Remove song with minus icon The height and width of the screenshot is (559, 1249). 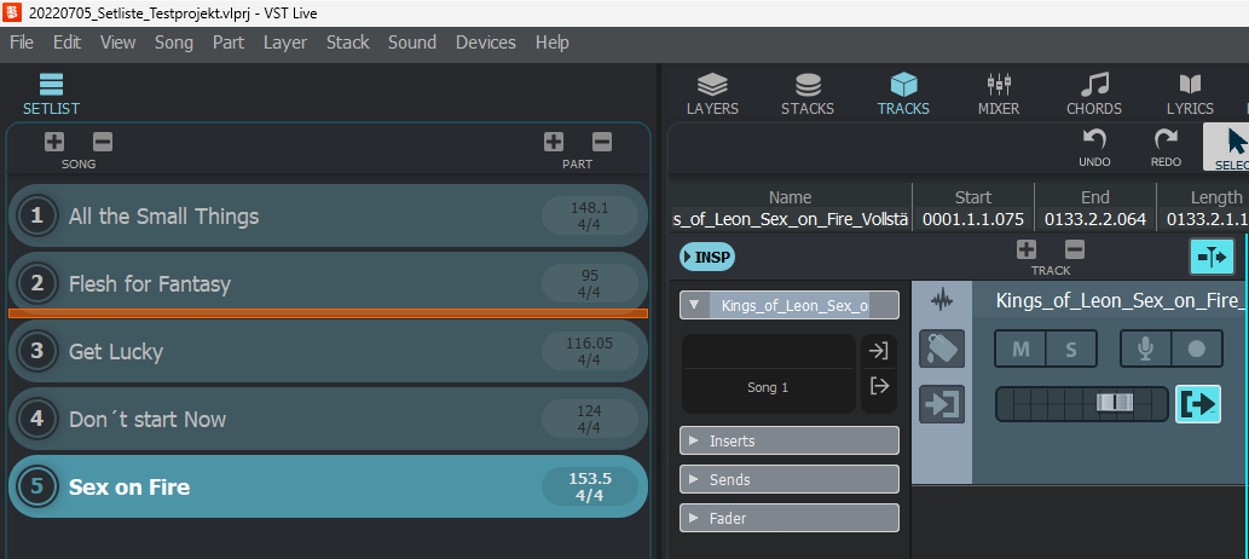pos(103,142)
